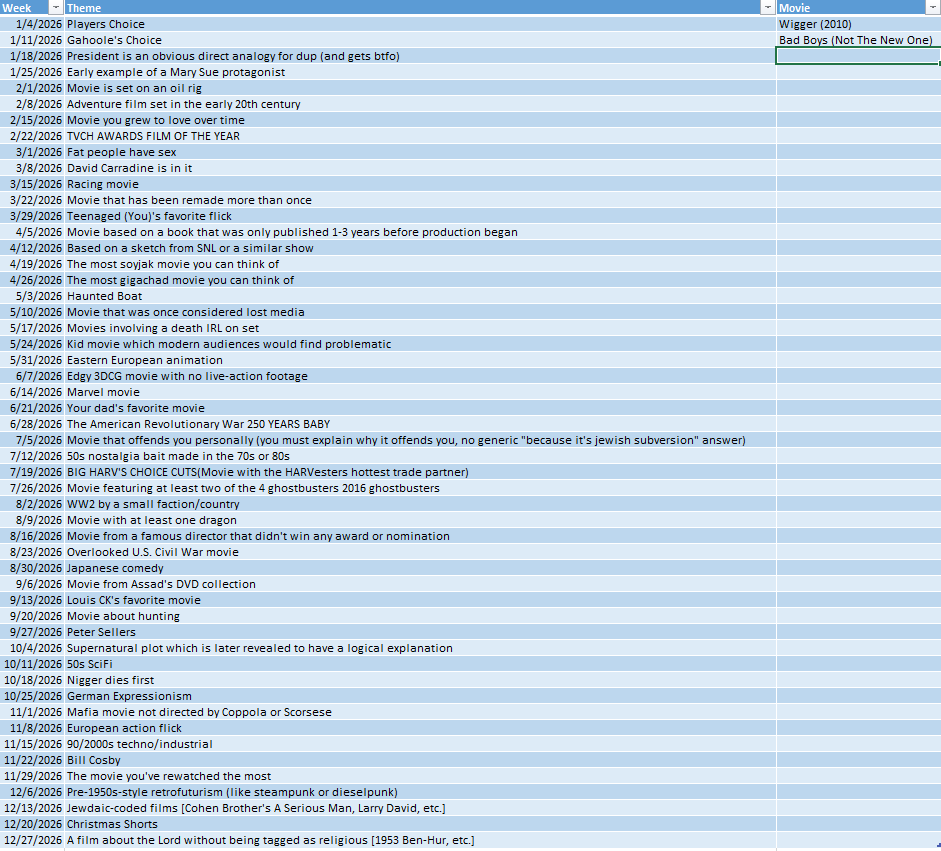Viewport: 941px width, 851px height.
Task: Select the "German Expressionism" cell
Action: [129, 696]
